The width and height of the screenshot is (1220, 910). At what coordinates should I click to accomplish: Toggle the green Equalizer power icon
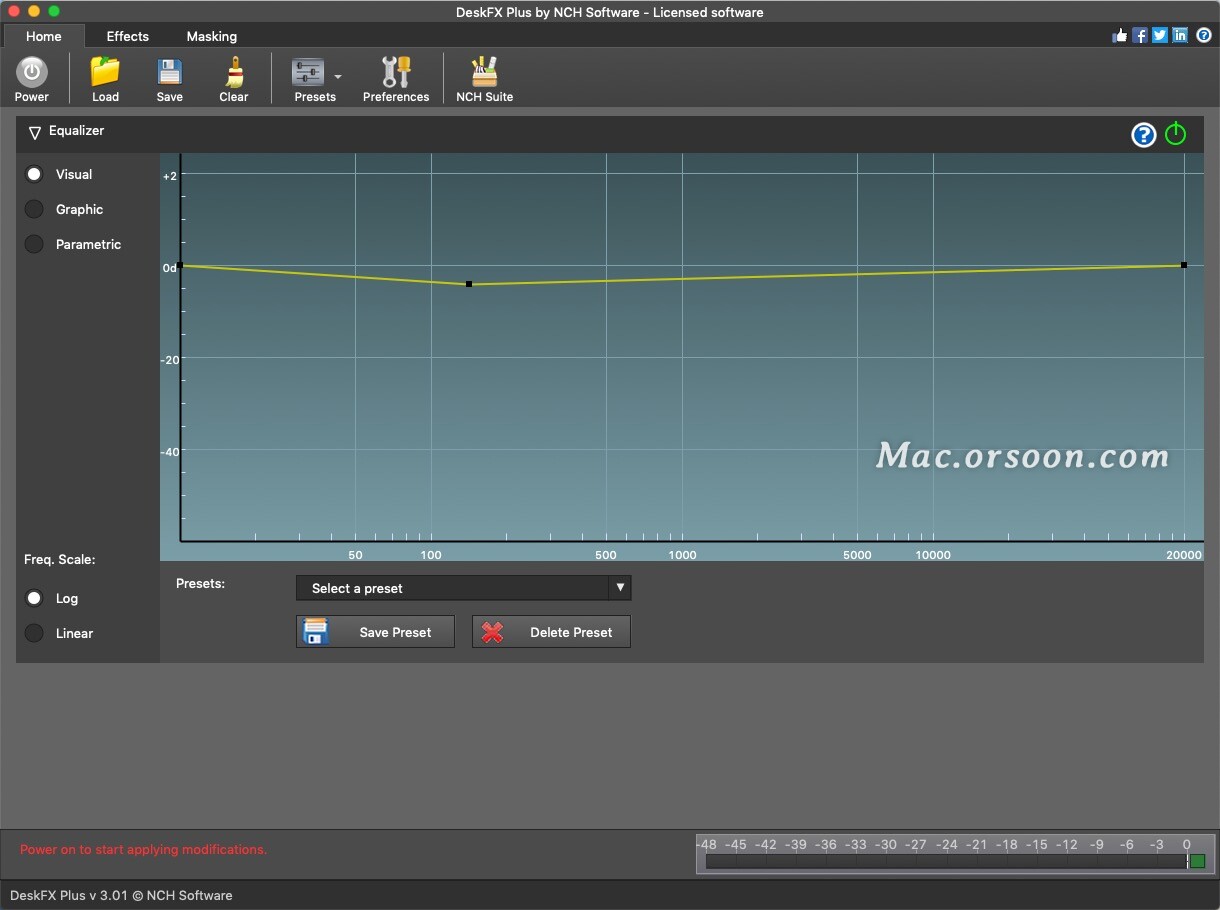coord(1176,134)
